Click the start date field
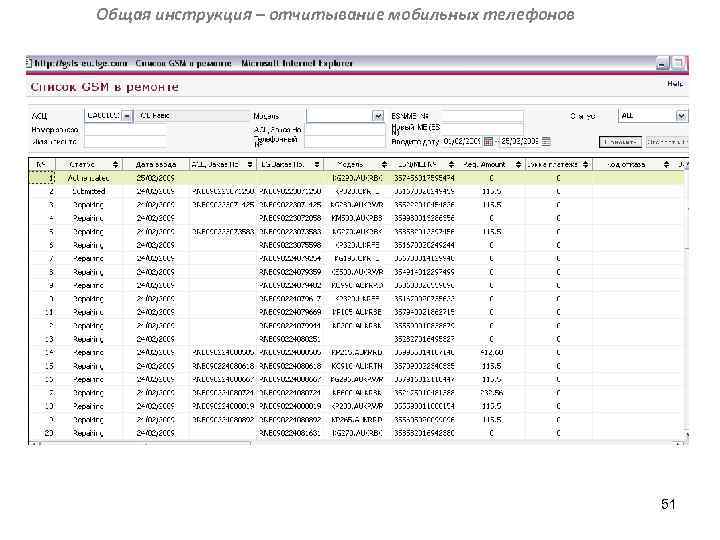Screen dimensions: 720x540 tap(462, 141)
